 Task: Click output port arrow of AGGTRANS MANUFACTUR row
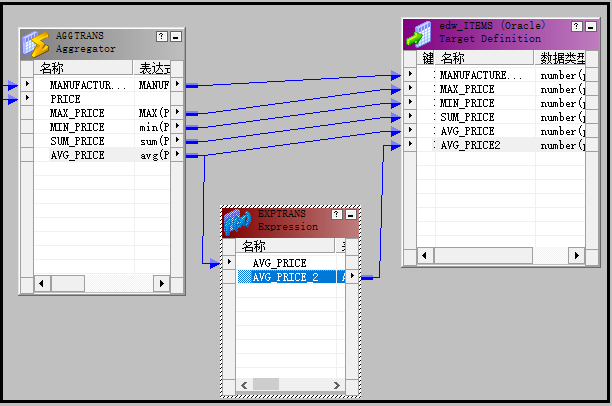click(x=177, y=84)
